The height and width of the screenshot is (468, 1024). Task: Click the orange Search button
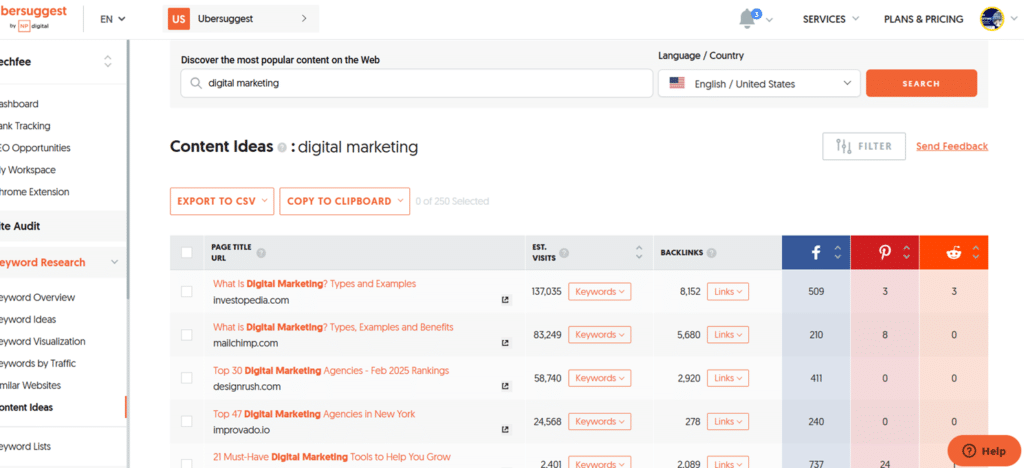[x=921, y=84]
